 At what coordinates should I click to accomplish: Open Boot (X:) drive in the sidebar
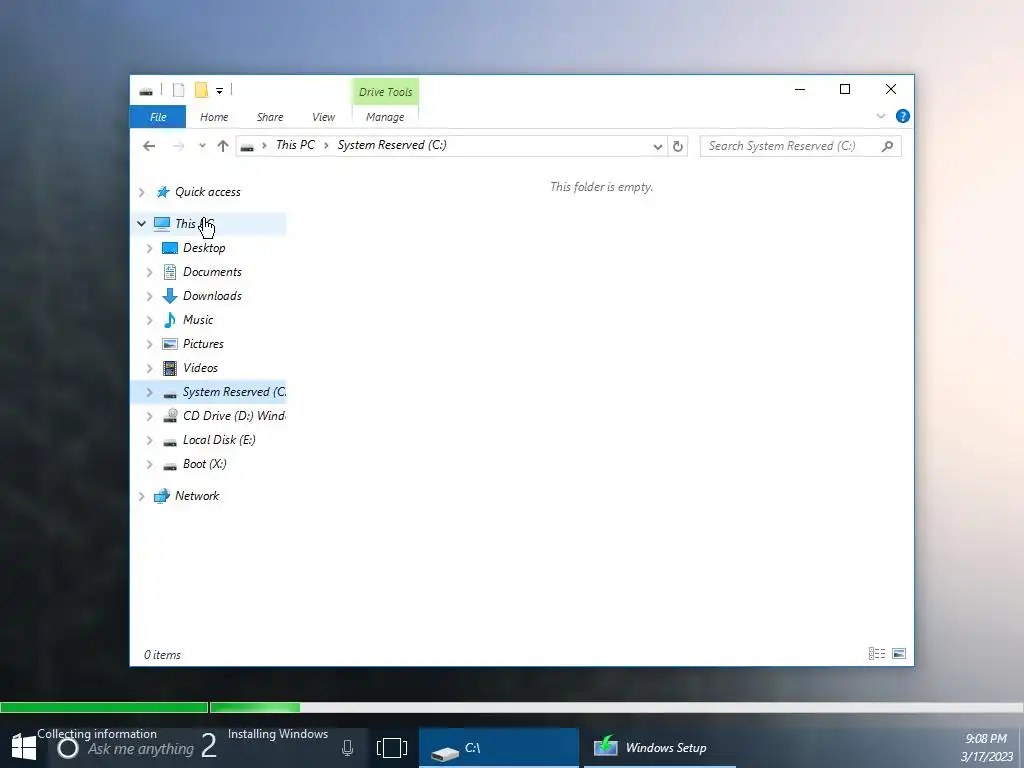pos(204,464)
